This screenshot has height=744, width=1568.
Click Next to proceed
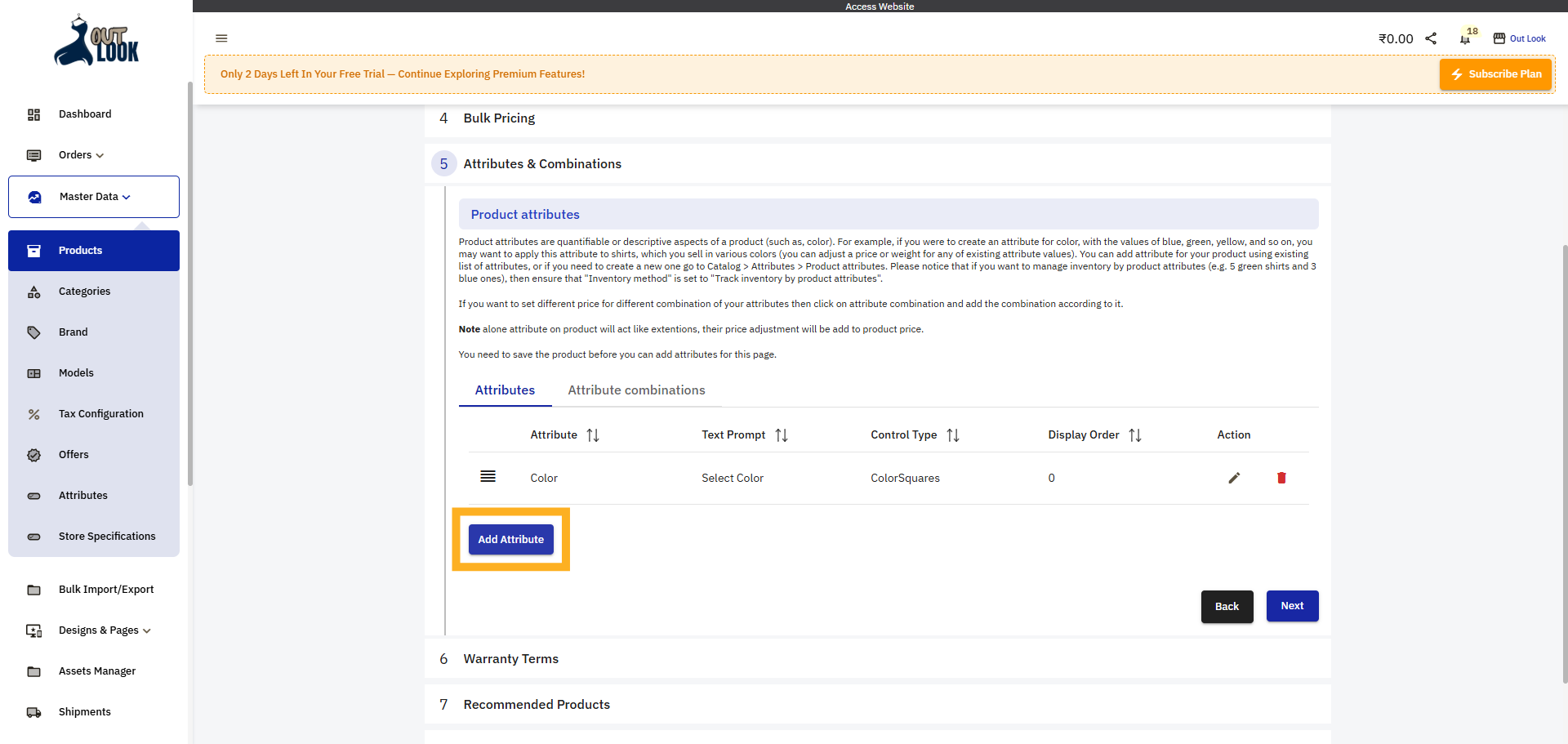click(1292, 606)
